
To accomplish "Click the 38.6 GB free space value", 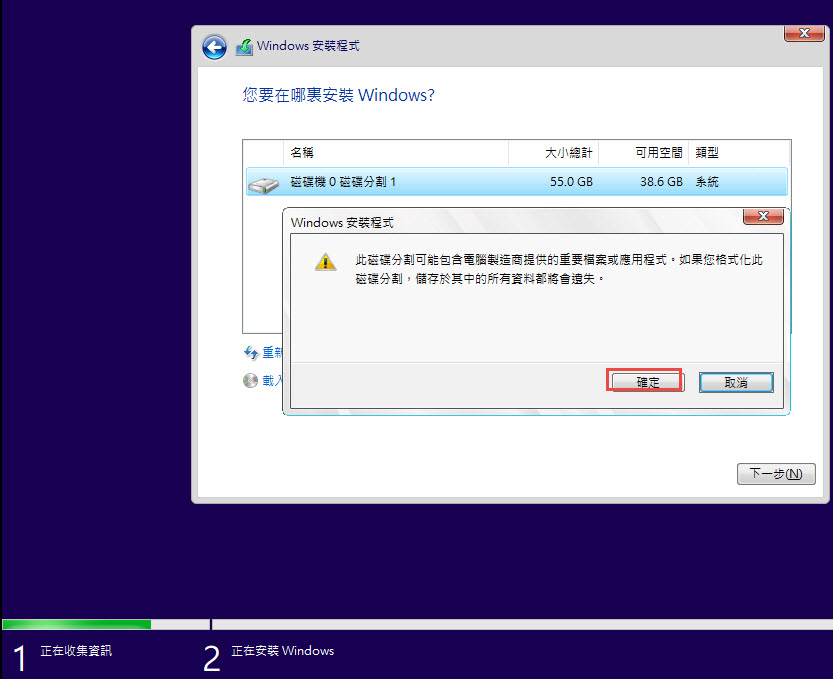I will coord(661,182).
